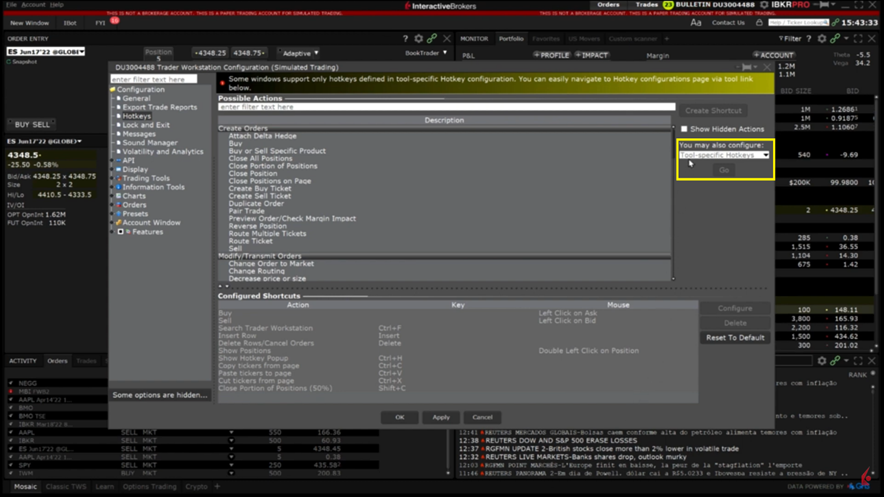Click the help question mark in Order Entry
884x497 pixels.
tap(405, 39)
